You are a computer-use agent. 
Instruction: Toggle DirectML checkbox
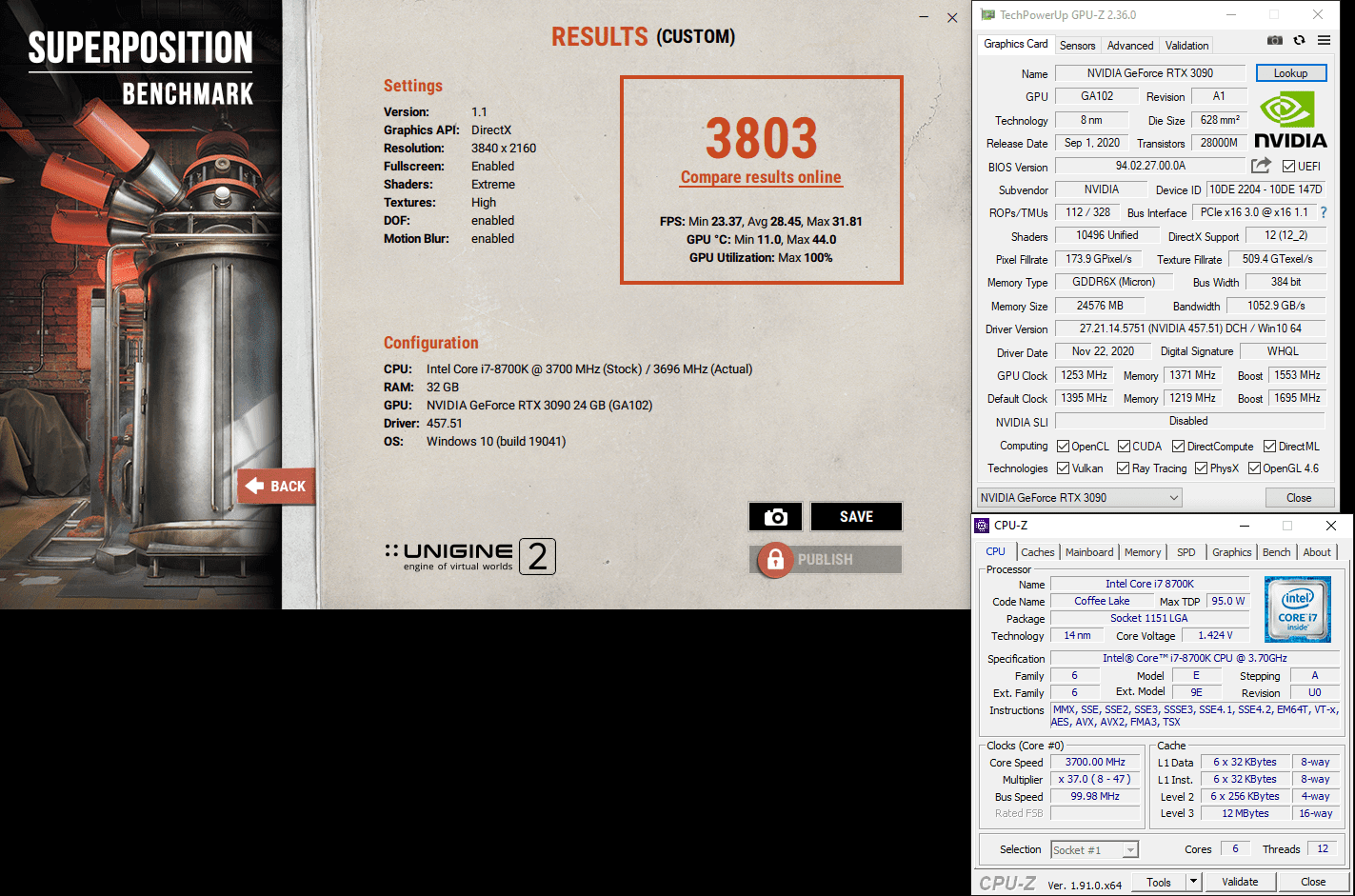tap(1269, 447)
